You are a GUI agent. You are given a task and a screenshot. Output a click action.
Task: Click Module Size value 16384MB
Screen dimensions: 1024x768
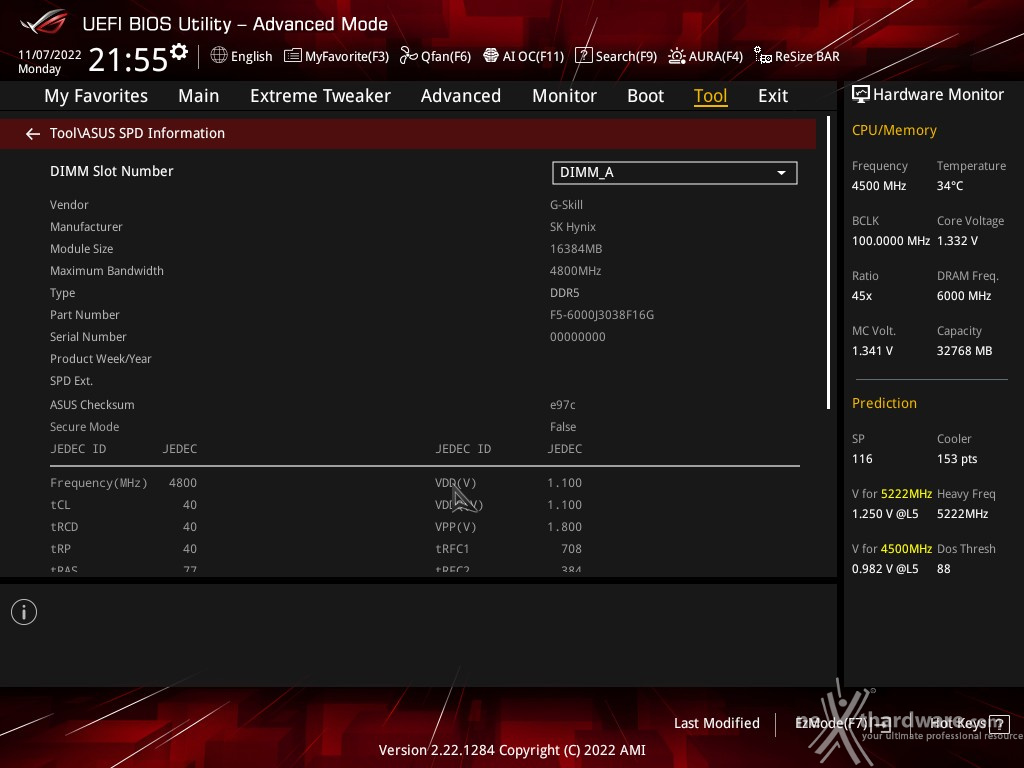tap(576, 249)
